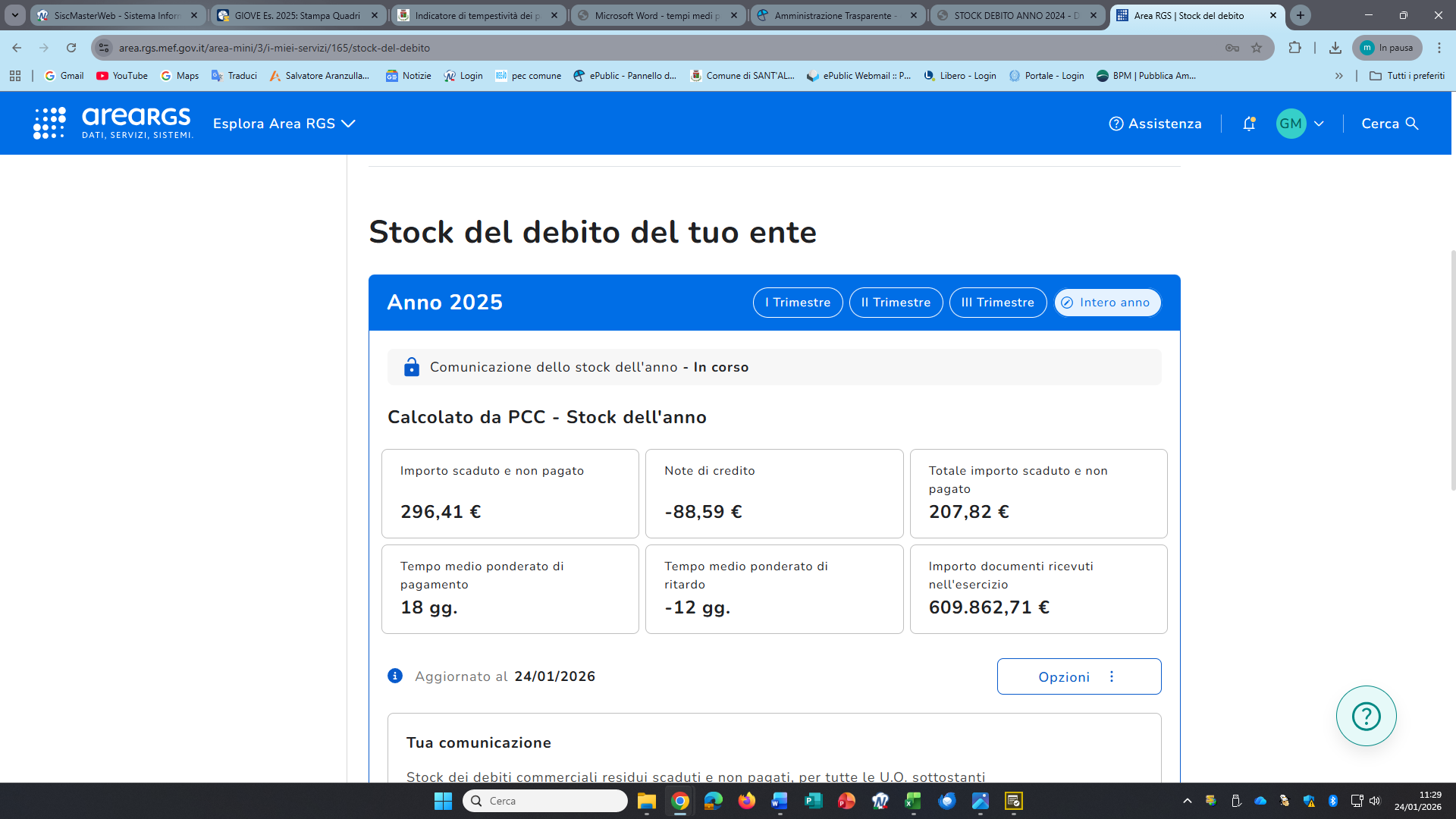Image resolution: width=1456 pixels, height=819 pixels.
Task: Open the Opzioni menu
Action: coord(1078,676)
